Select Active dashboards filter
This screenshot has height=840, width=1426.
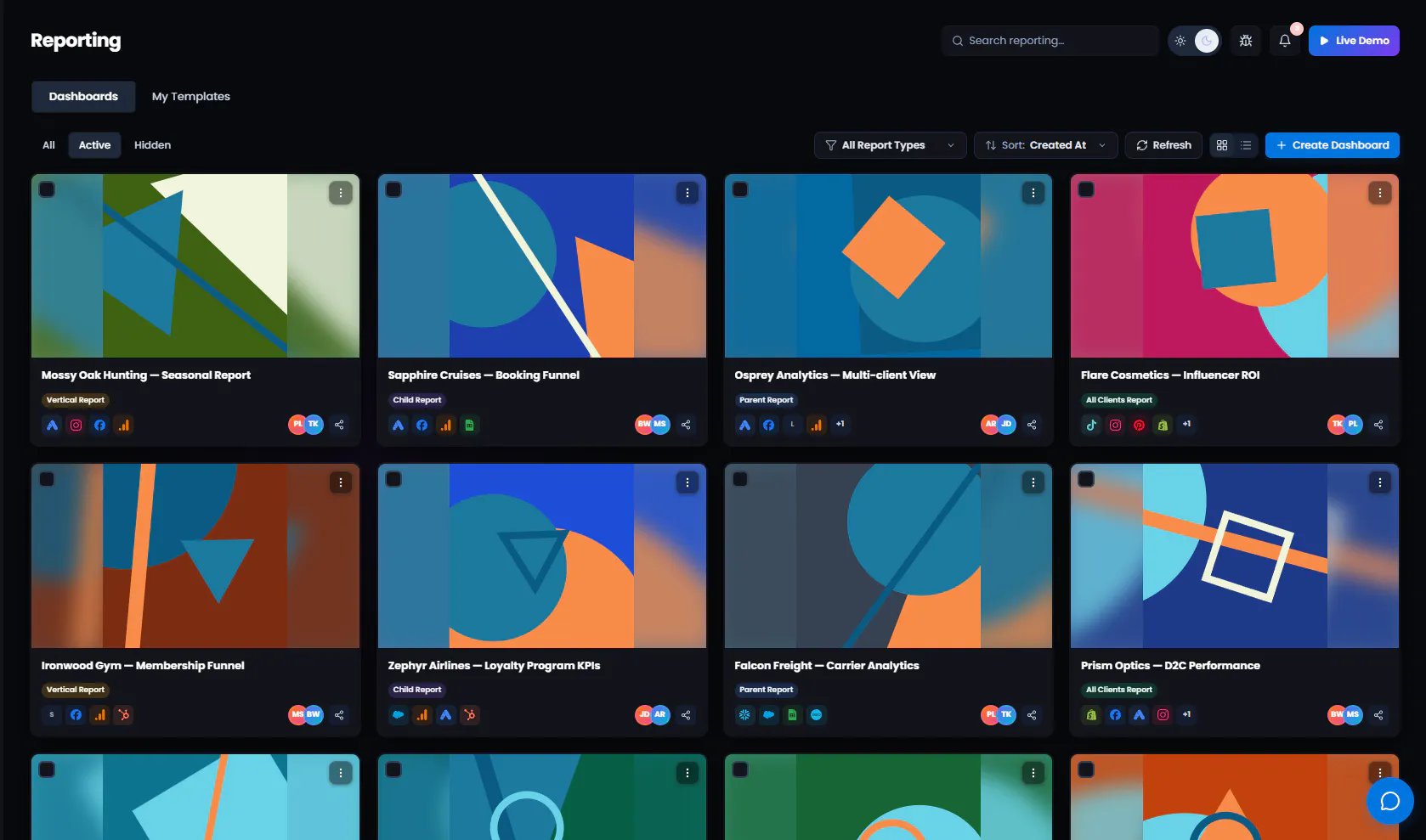(94, 145)
